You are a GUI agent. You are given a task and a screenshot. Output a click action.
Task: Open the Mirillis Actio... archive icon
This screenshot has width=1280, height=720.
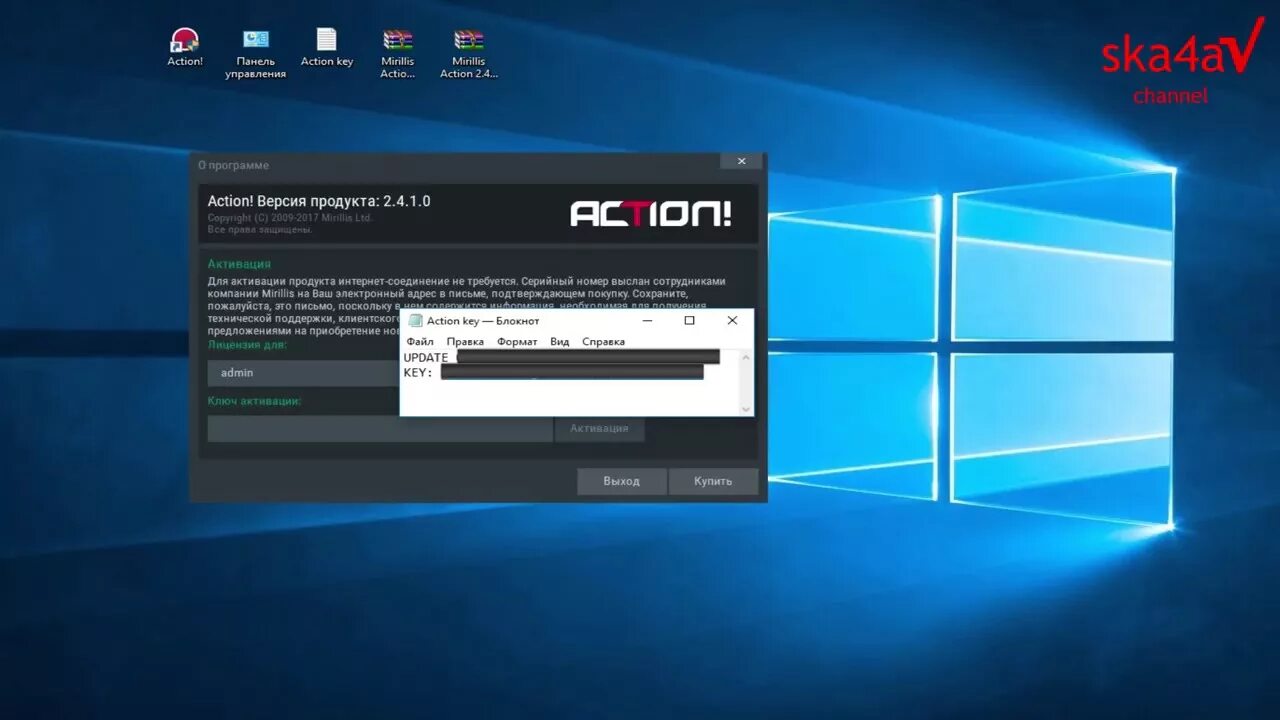(398, 53)
